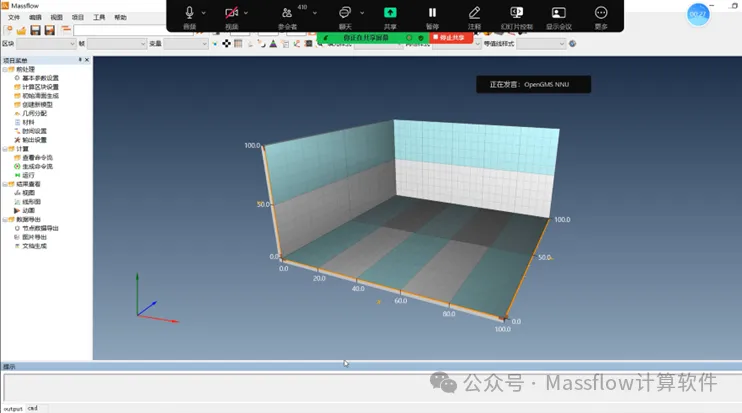This screenshot has width=742, height=413.
Task: Select 文档生成 tree item
Action: click(x=35, y=246)
